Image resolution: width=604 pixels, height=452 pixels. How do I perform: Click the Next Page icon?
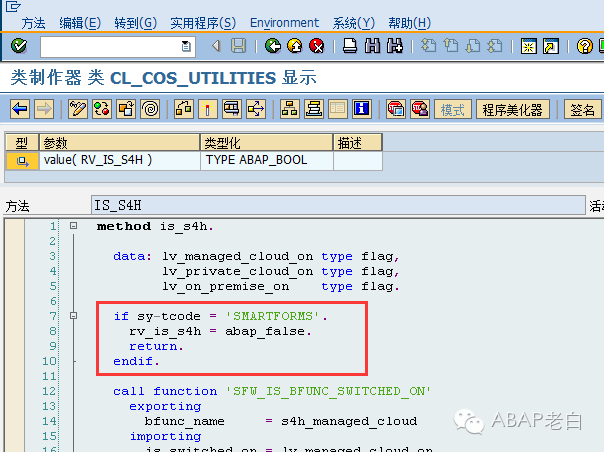click(x=473, y=46)
